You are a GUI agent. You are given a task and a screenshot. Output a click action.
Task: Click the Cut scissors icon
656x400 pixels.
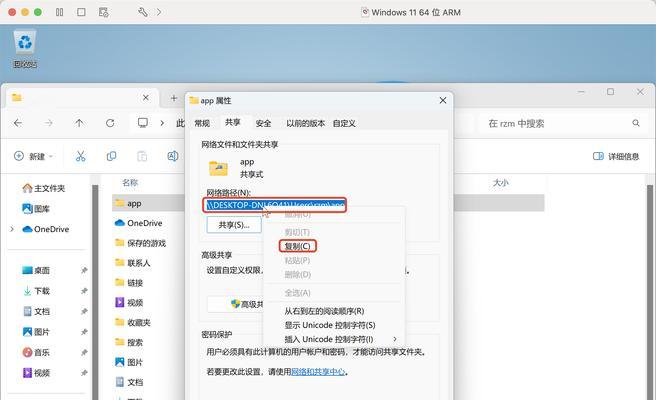(80, 156)
